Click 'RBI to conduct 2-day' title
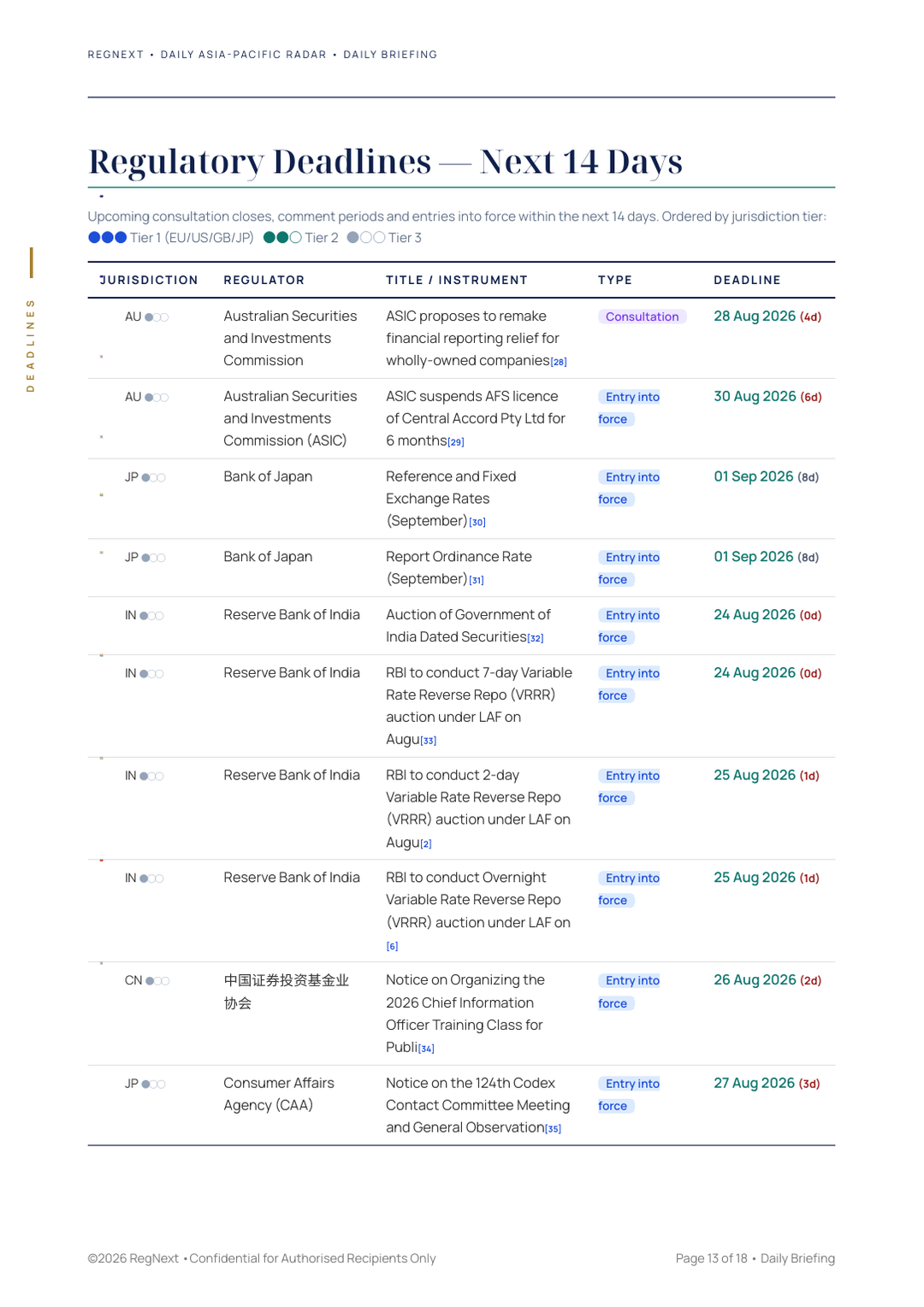 pos(478,808)
